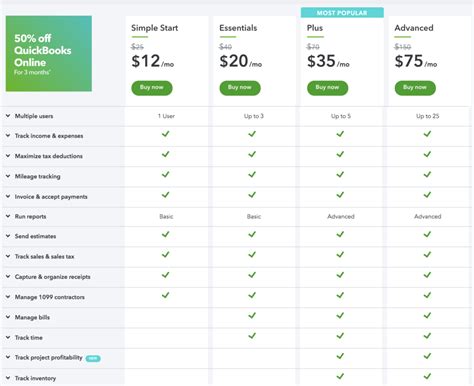Click Buy now under Essentials plan
474x386 pixels.
tap(240, 88)
